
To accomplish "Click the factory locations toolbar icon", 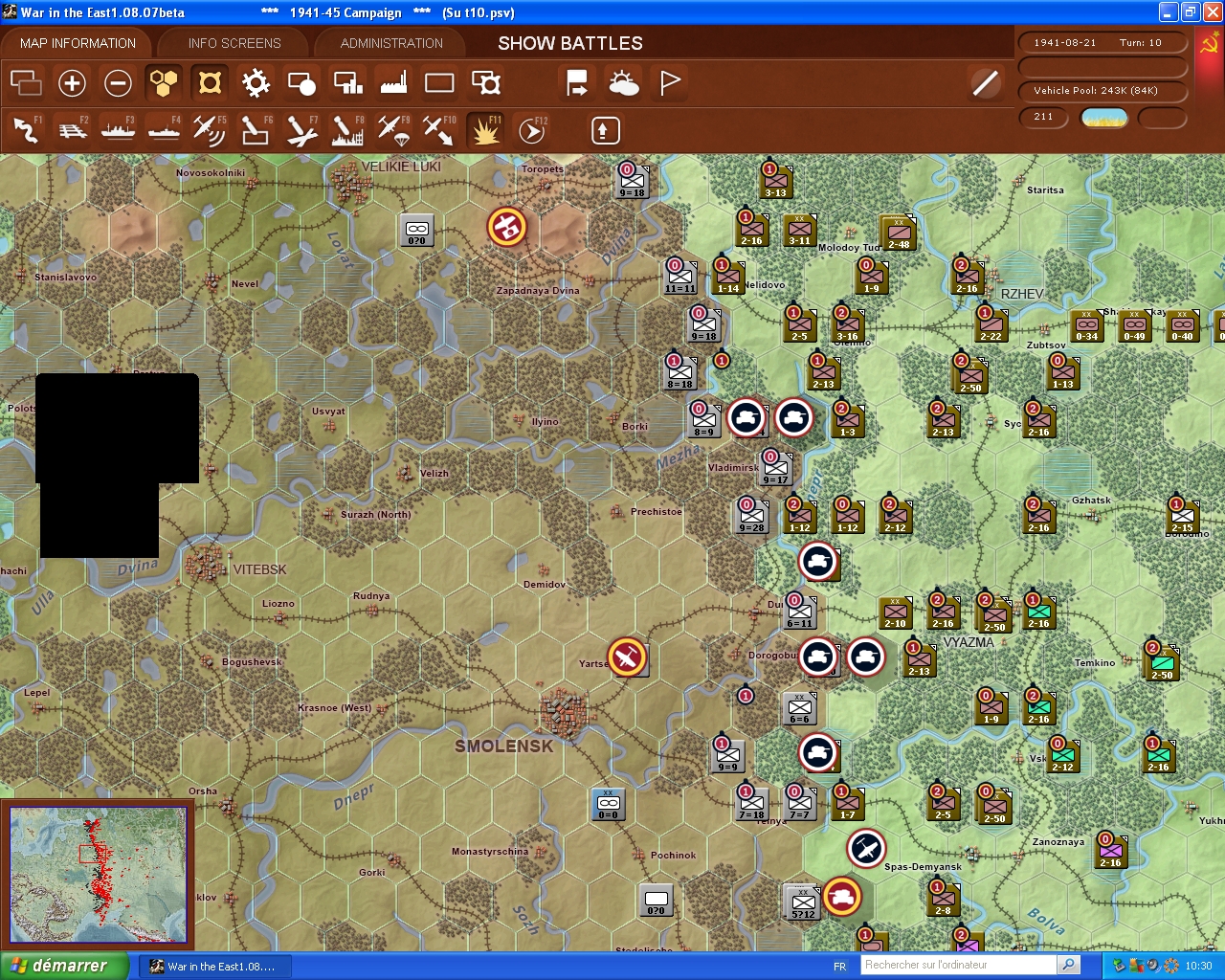I will point(392,83).
